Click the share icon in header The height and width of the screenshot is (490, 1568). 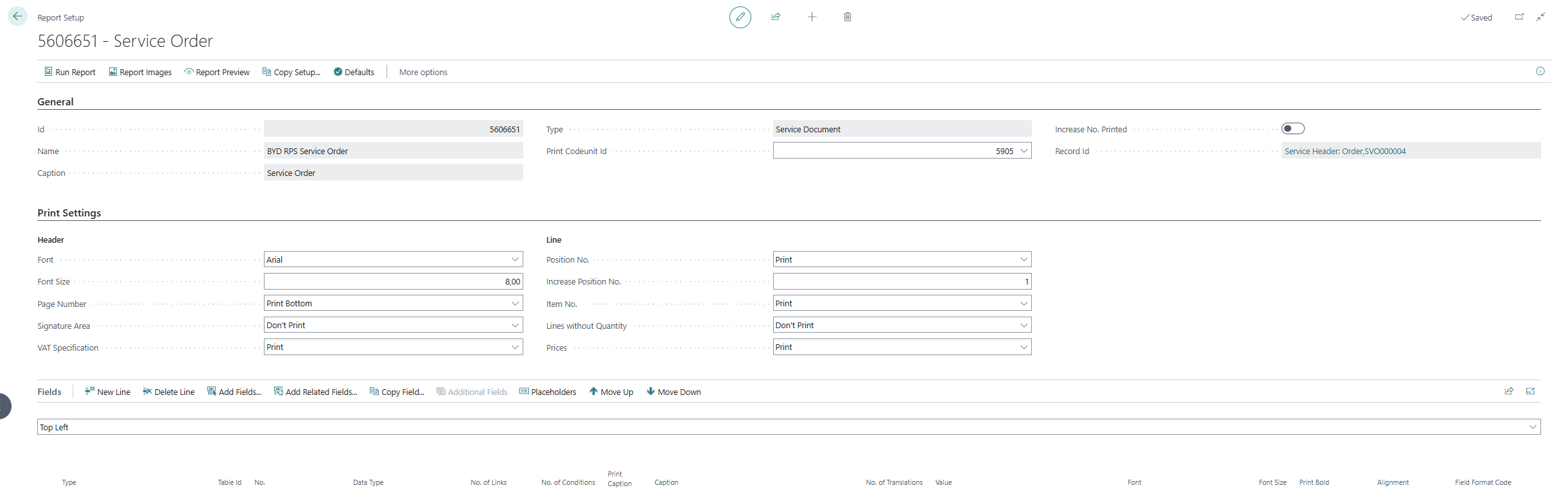click(776, 17)
